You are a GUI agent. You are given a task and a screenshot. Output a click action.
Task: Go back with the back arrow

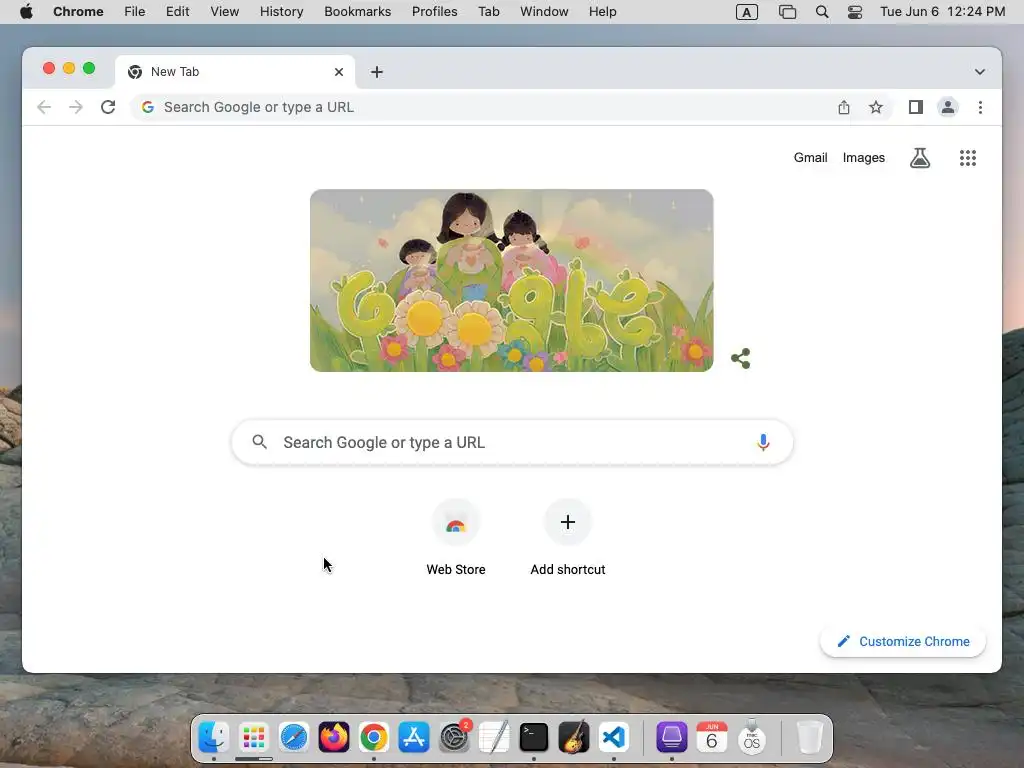coord(44,107)
